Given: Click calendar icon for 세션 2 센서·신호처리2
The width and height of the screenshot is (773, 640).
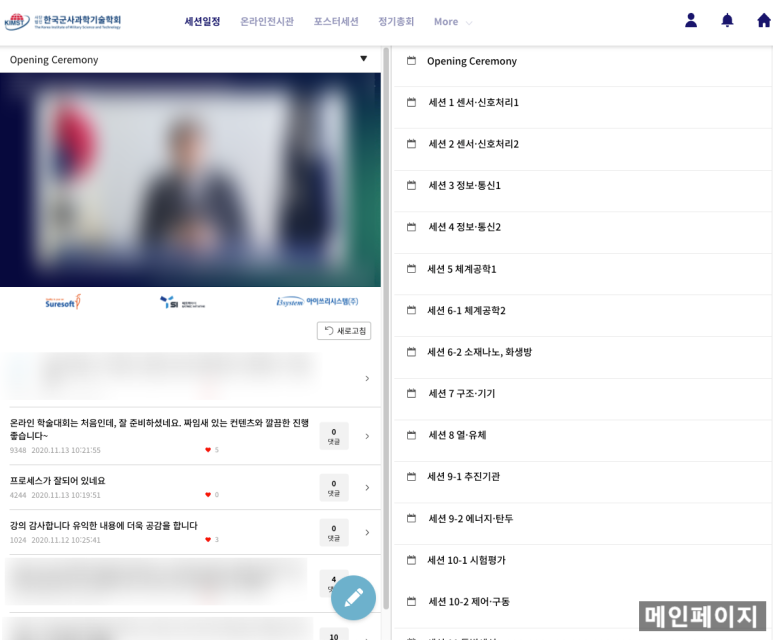Looking at the screenshot, I should coord(411,144).
